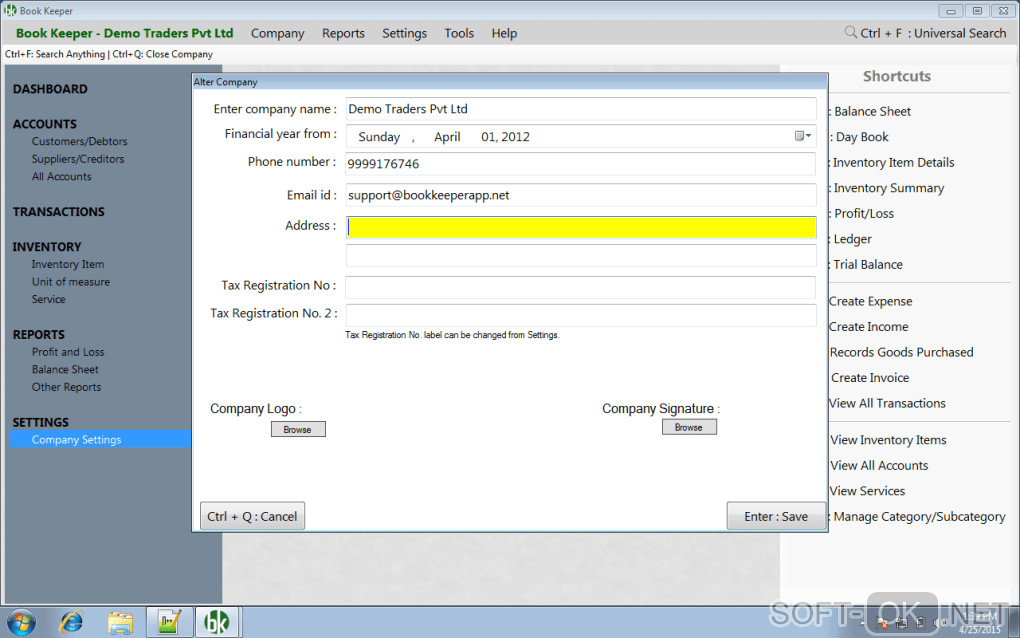
Task: Click the Enter : Save button
Action: tap(776, 516)
